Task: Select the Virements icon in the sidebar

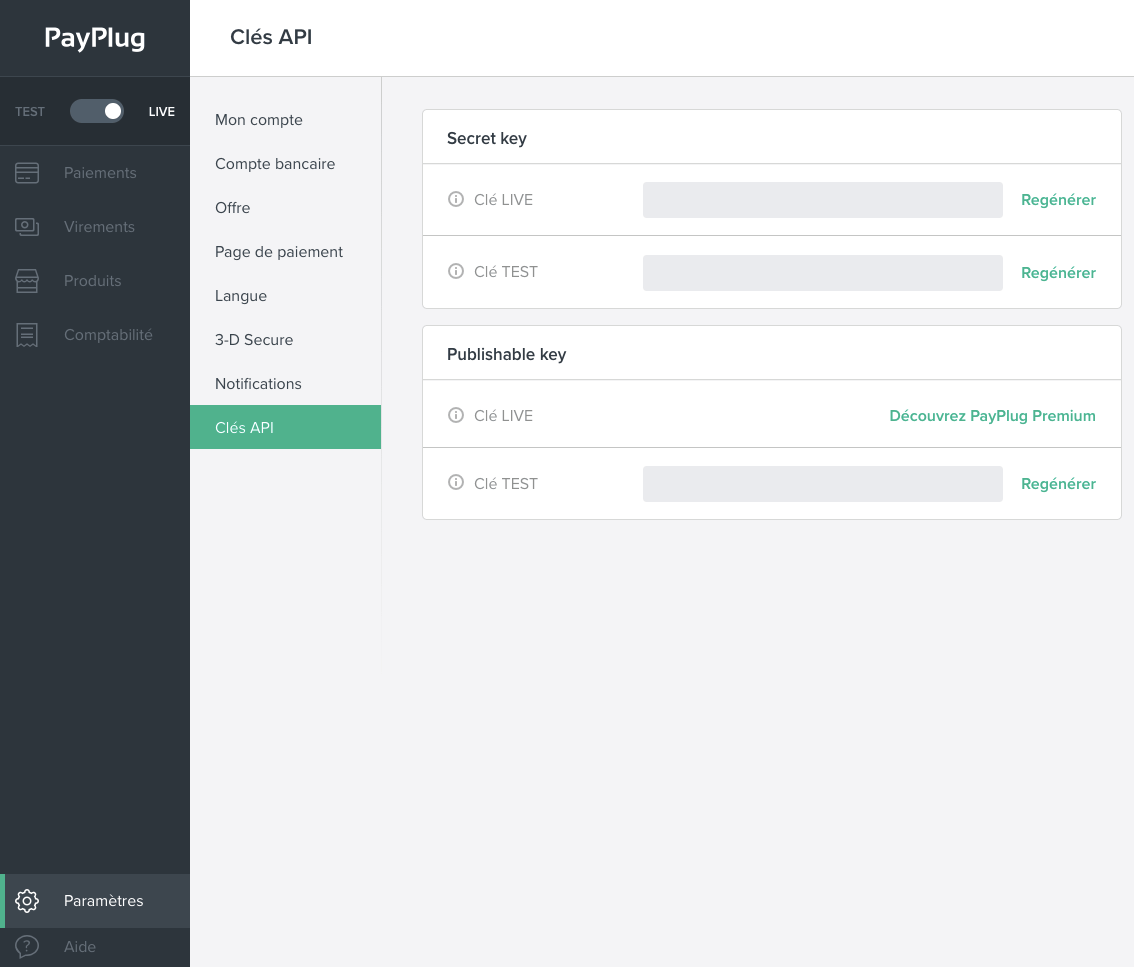Action: (26, 226)
